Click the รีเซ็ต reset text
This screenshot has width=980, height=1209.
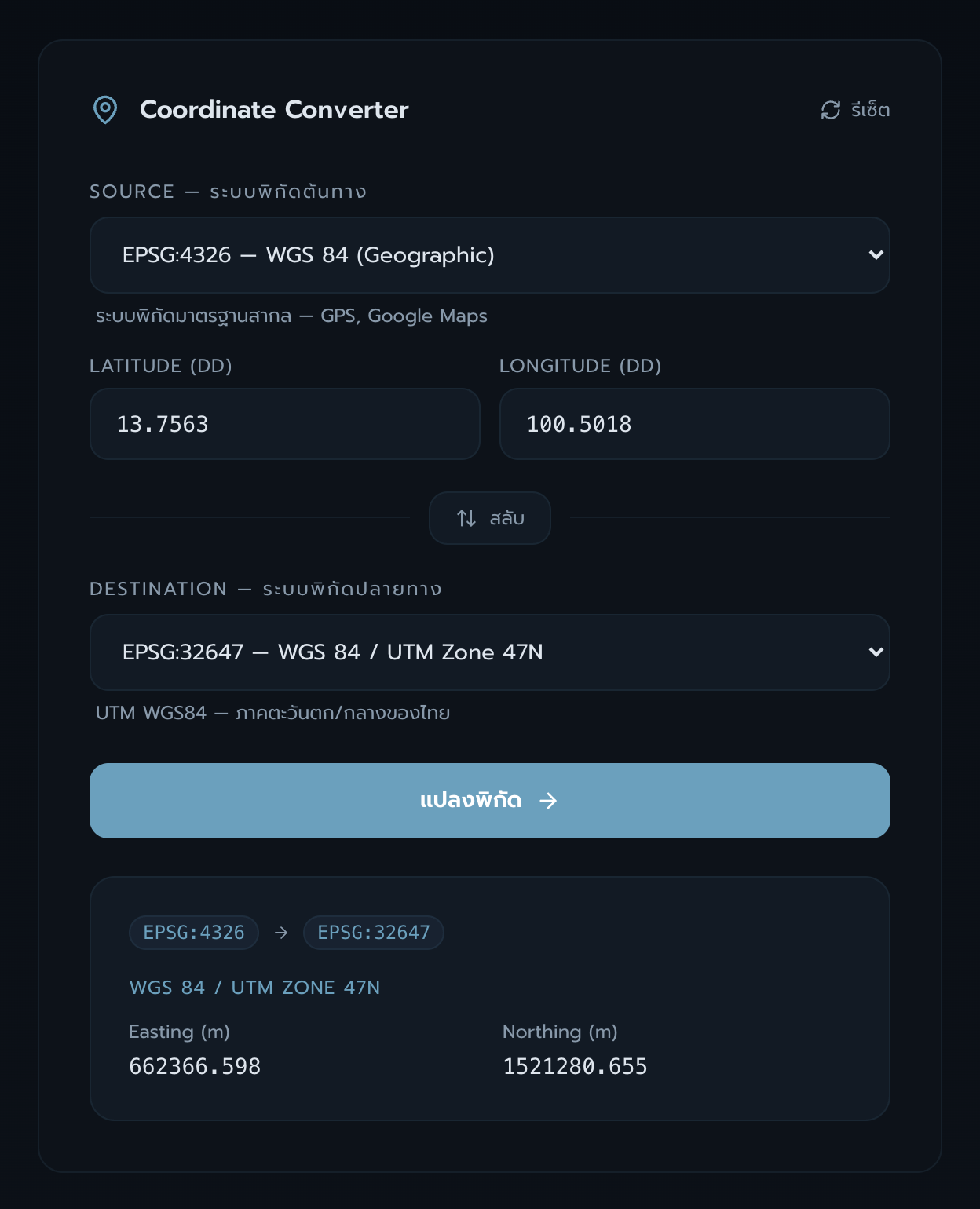(x=870, y=110)
